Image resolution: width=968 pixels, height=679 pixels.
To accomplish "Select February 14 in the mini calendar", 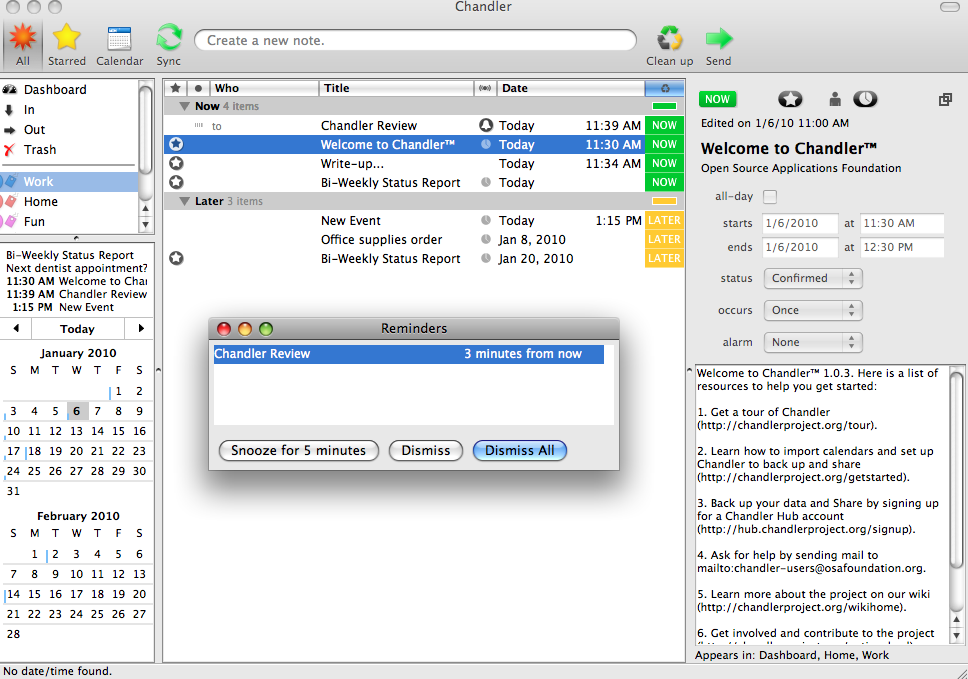I will (14, 594).
